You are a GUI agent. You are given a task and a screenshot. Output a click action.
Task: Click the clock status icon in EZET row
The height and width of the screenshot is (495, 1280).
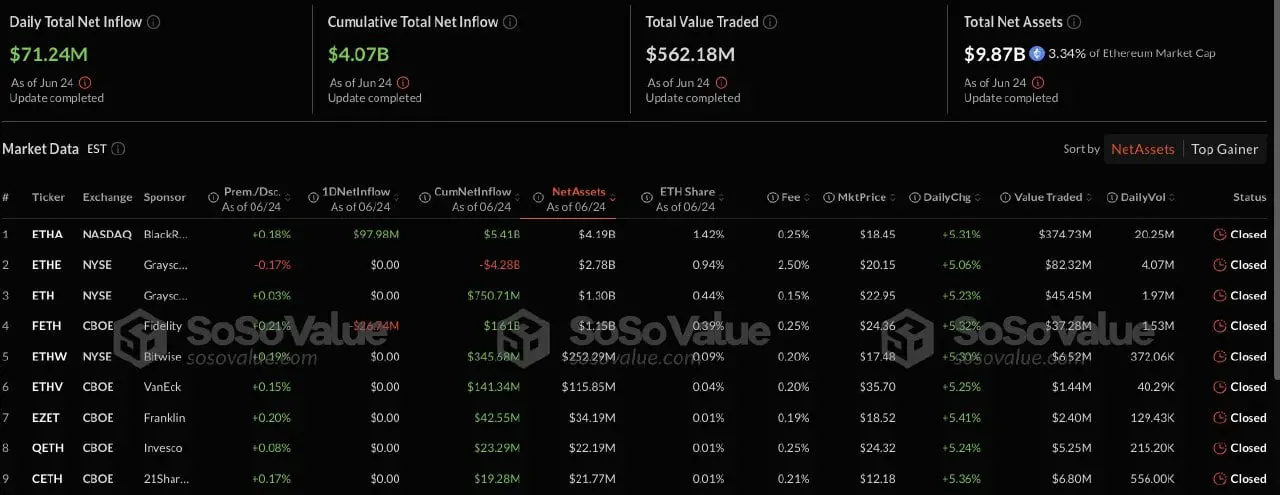(x=1219, y=418)
